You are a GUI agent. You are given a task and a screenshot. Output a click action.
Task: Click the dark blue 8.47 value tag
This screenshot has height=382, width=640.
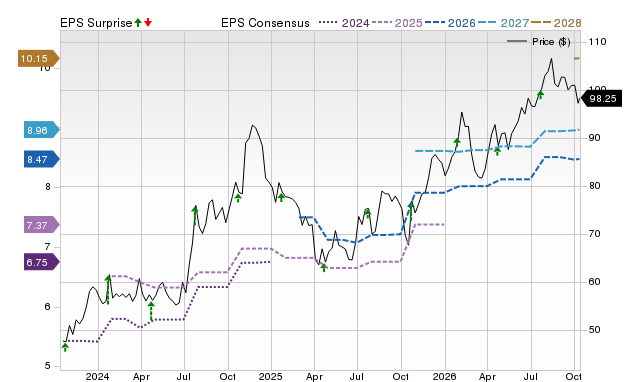point(42,159)
